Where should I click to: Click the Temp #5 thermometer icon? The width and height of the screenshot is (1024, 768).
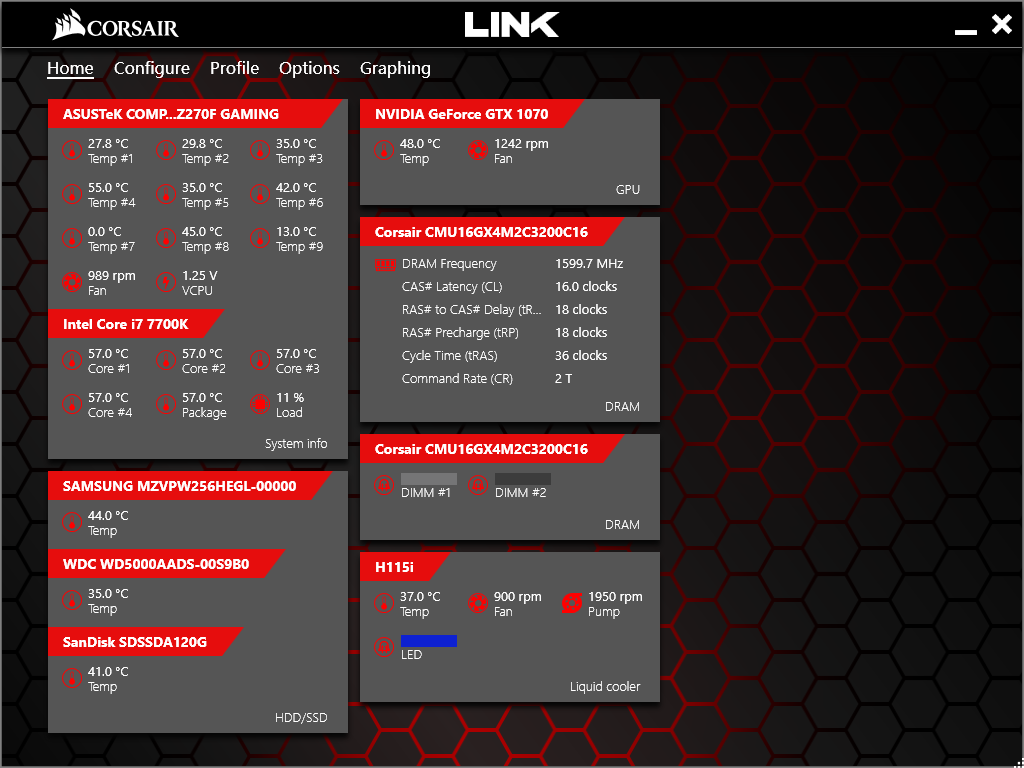pos(165,195)
